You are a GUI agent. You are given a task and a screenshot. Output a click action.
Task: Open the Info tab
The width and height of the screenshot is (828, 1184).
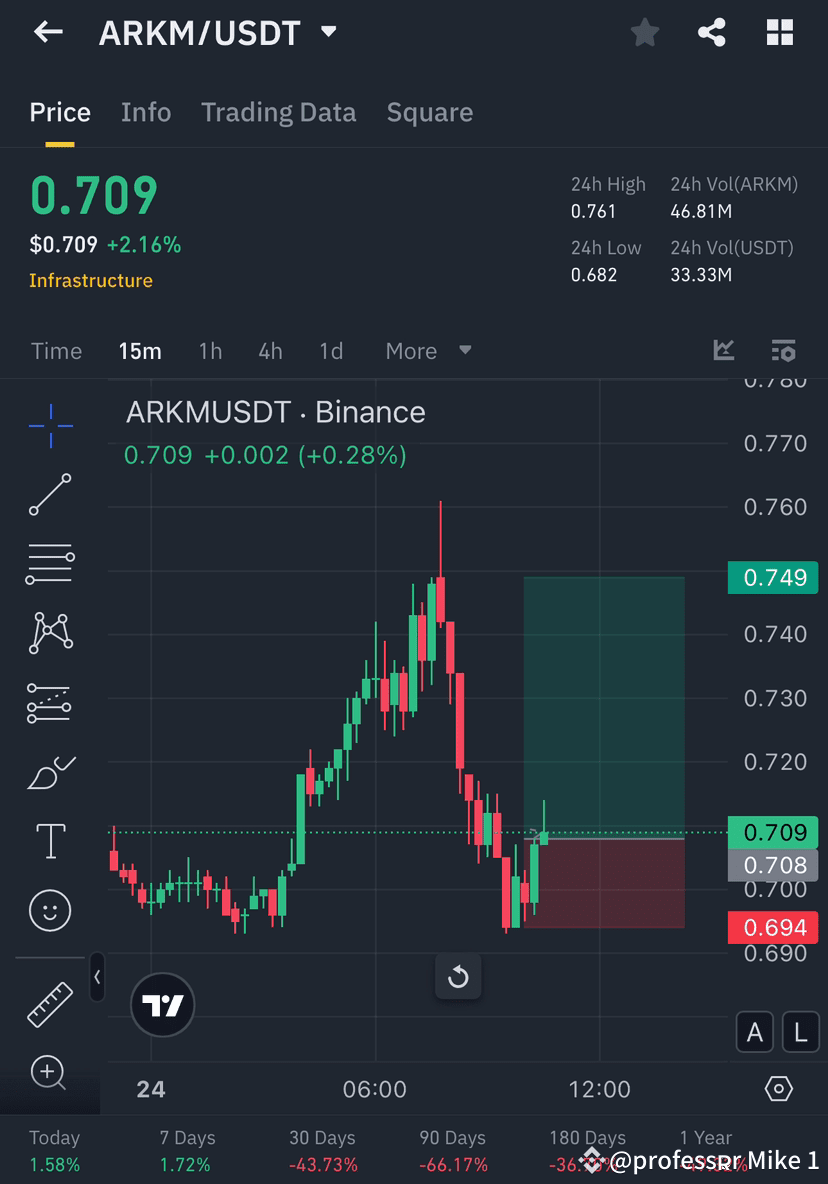coord(146,112)
